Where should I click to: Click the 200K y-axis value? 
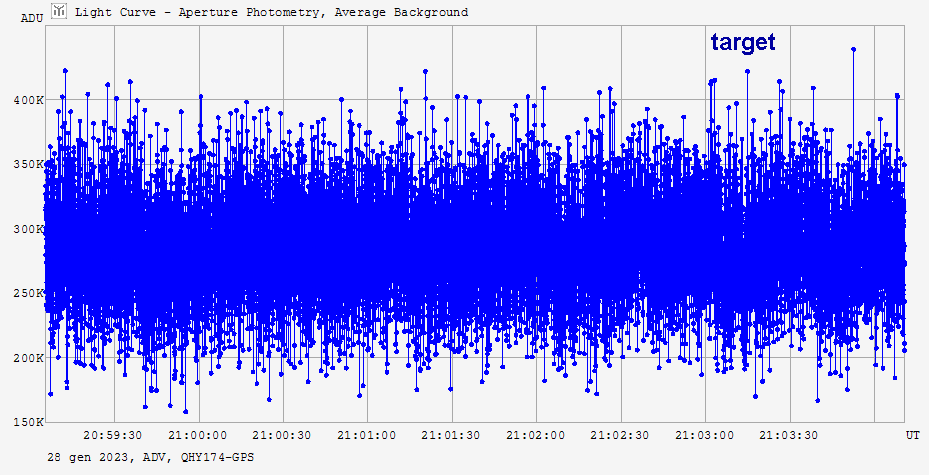pyautogui.click(x=28, y=358)
